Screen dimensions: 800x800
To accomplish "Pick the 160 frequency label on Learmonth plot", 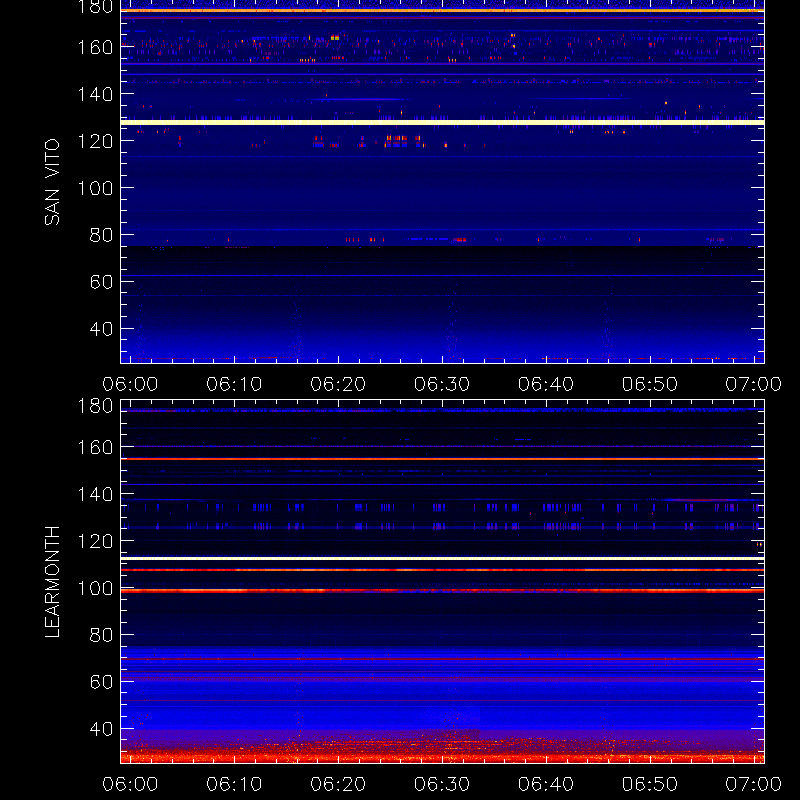I will pyautogui.click(x=95, y=447).
